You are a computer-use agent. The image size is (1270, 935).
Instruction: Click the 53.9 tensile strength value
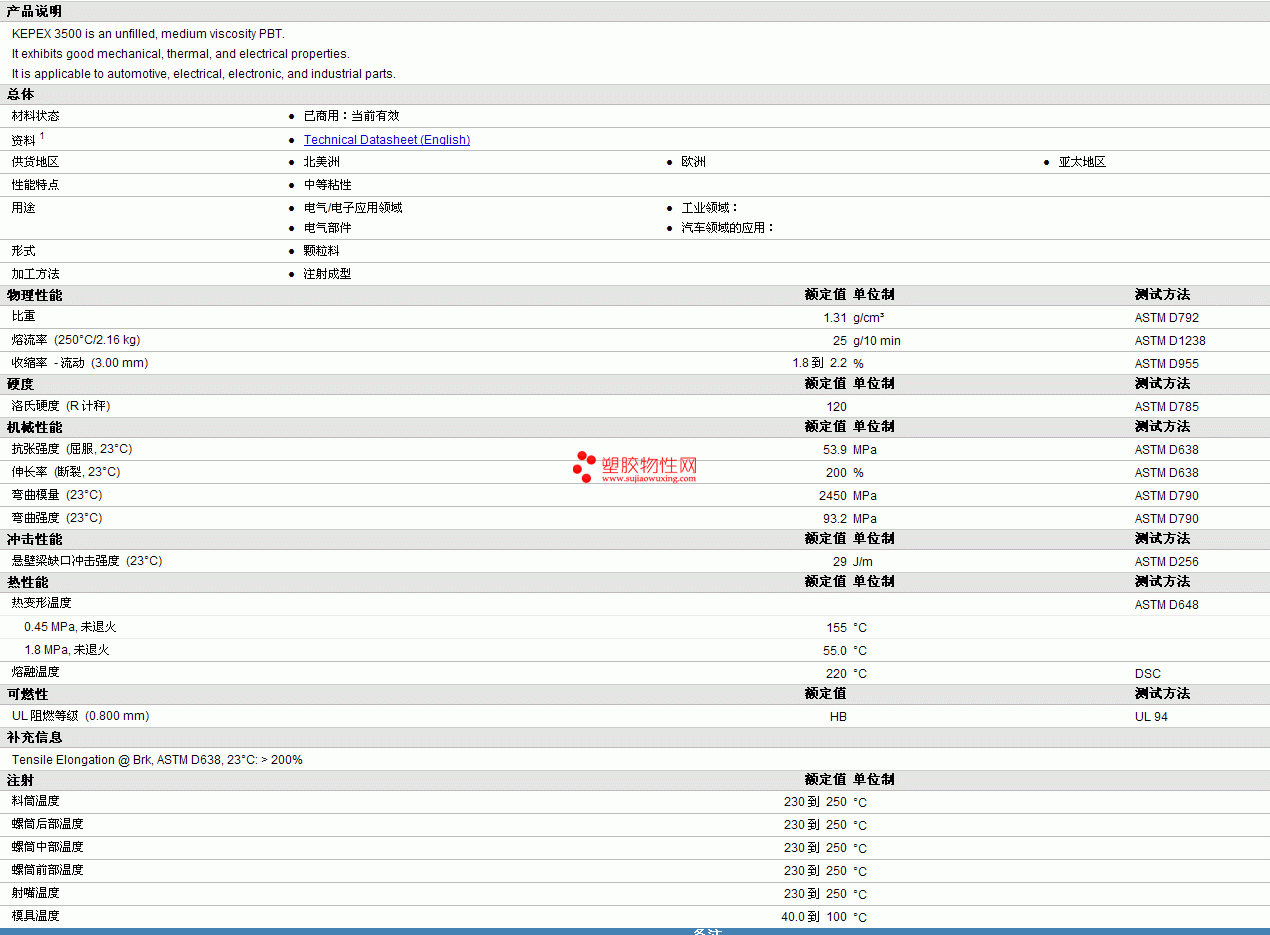click(x=835, y=450)
